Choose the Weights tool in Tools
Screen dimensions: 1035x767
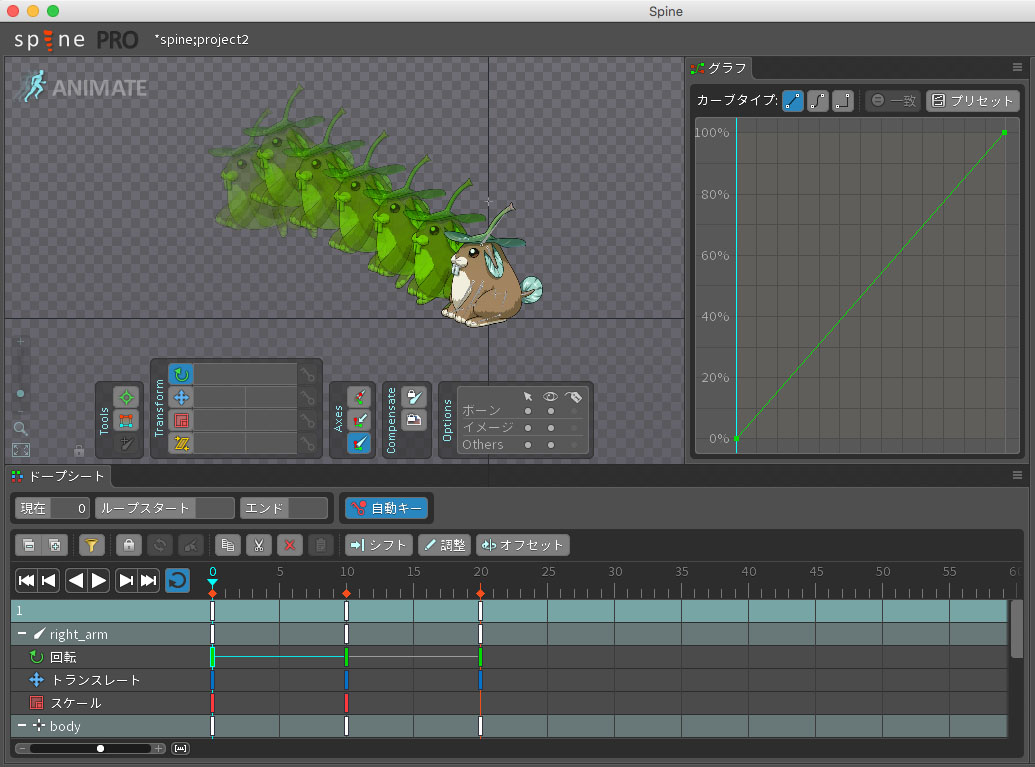pos(126,420)
